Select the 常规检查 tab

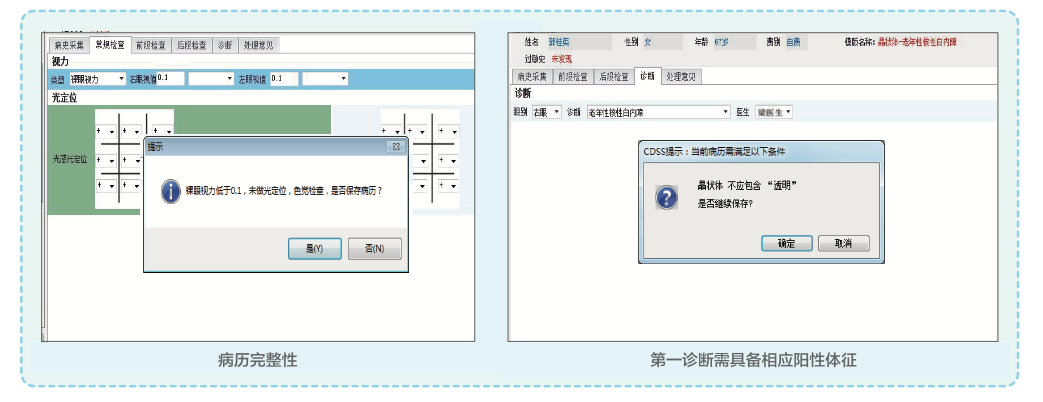click(108, 45)
